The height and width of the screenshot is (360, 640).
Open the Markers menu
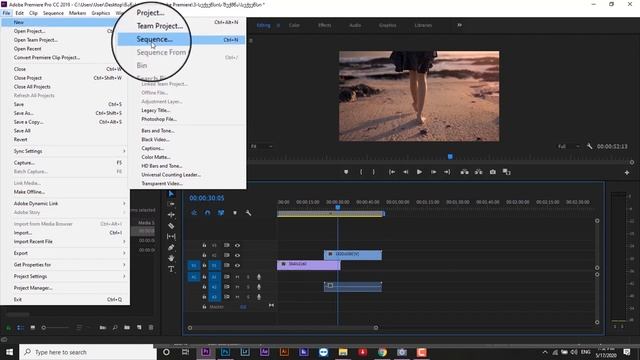[77, 13]
